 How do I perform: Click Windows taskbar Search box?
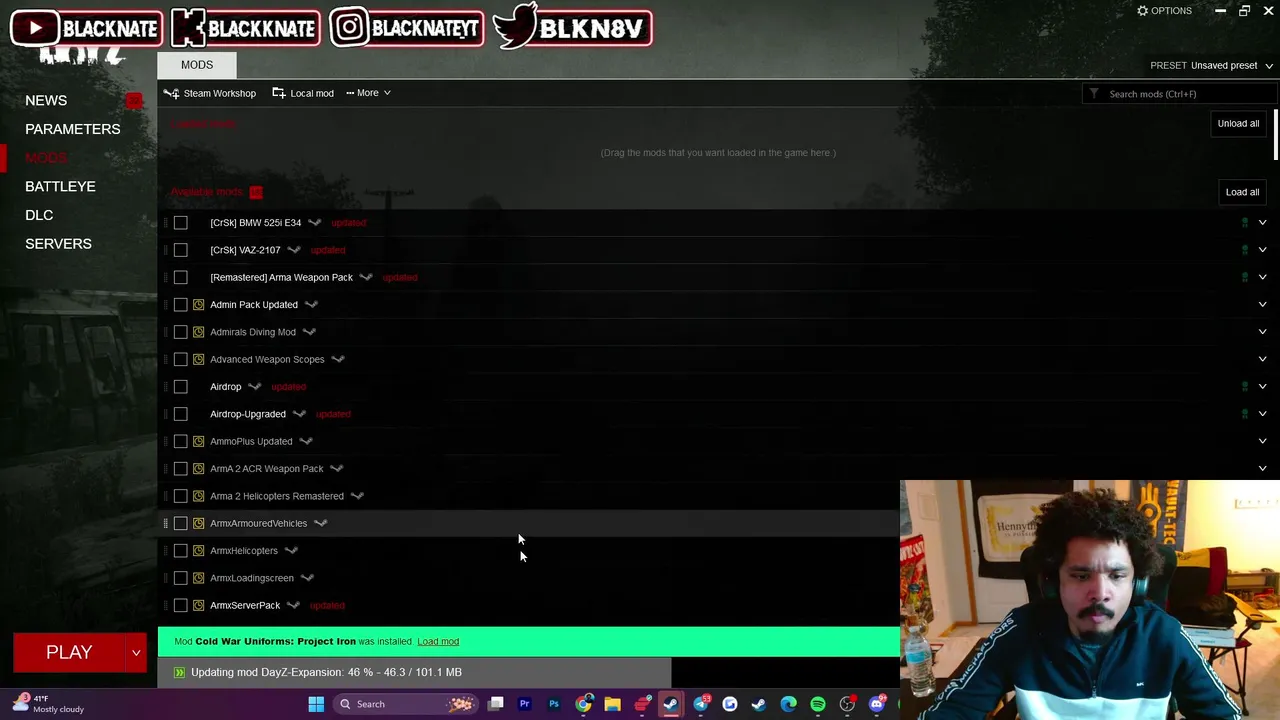point(405,704)
